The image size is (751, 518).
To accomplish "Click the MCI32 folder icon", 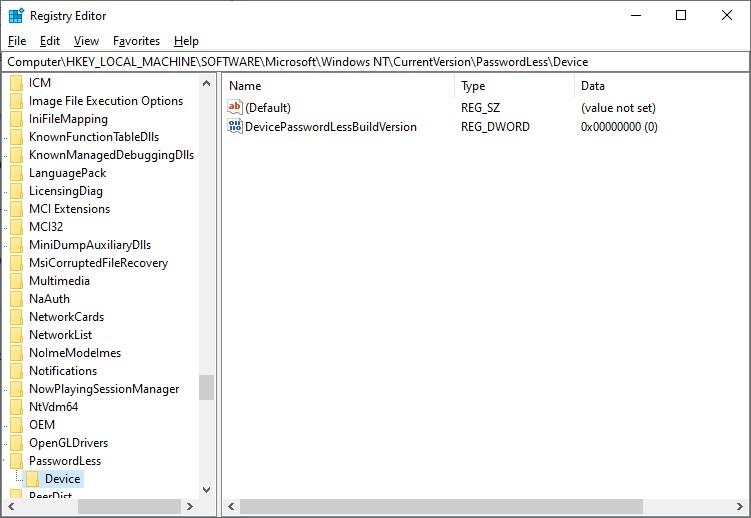I will pos(17,227).
